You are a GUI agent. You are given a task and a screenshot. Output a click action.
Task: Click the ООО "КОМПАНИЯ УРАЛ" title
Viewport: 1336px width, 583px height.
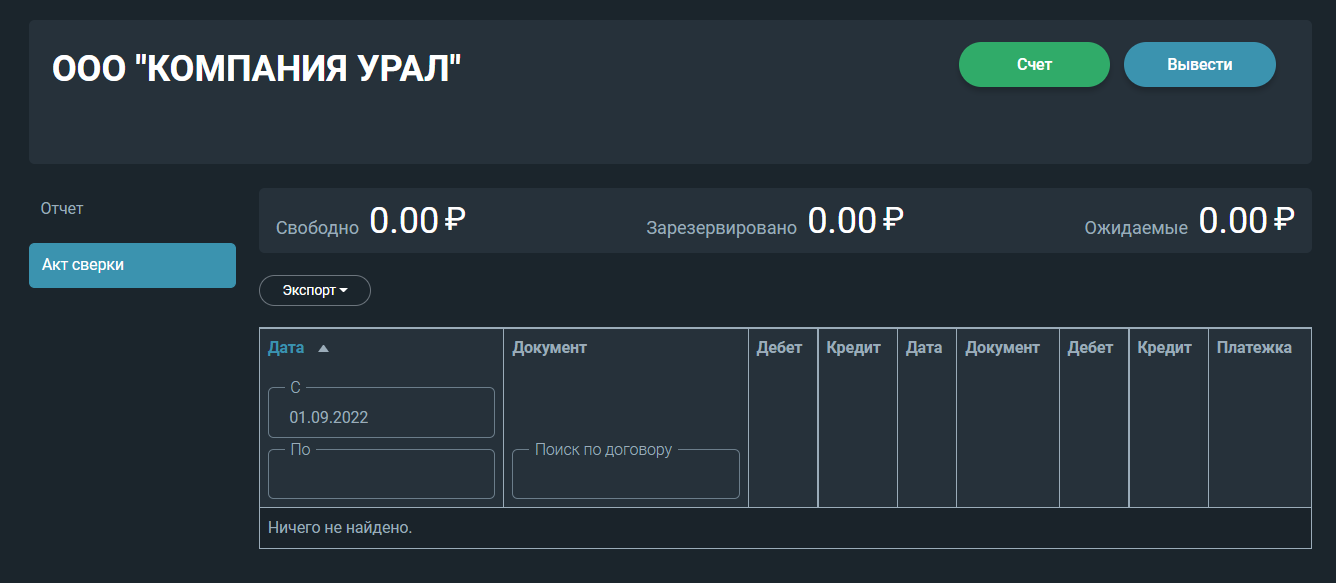257,69
